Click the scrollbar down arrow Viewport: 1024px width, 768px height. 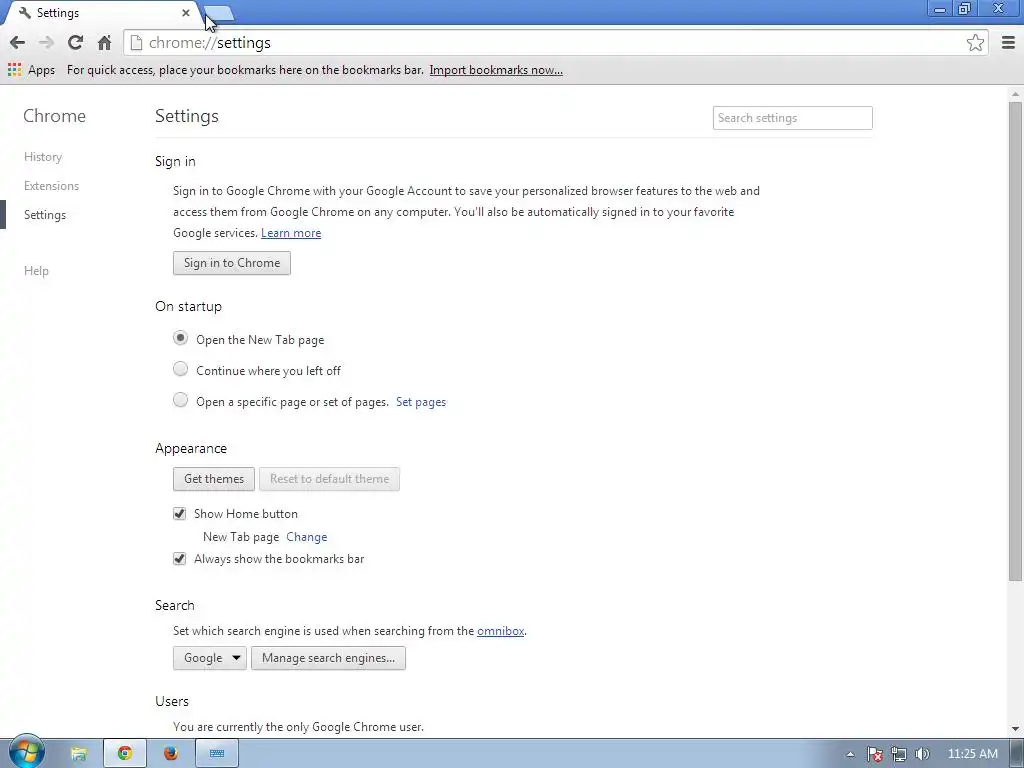[x=1016, y=729]
